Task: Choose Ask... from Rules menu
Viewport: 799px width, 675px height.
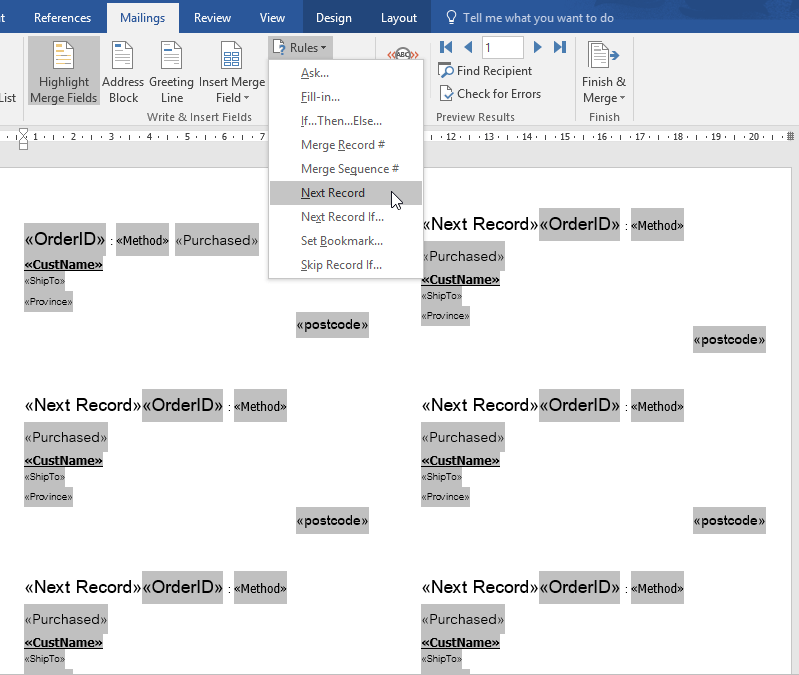Action: 346,73
